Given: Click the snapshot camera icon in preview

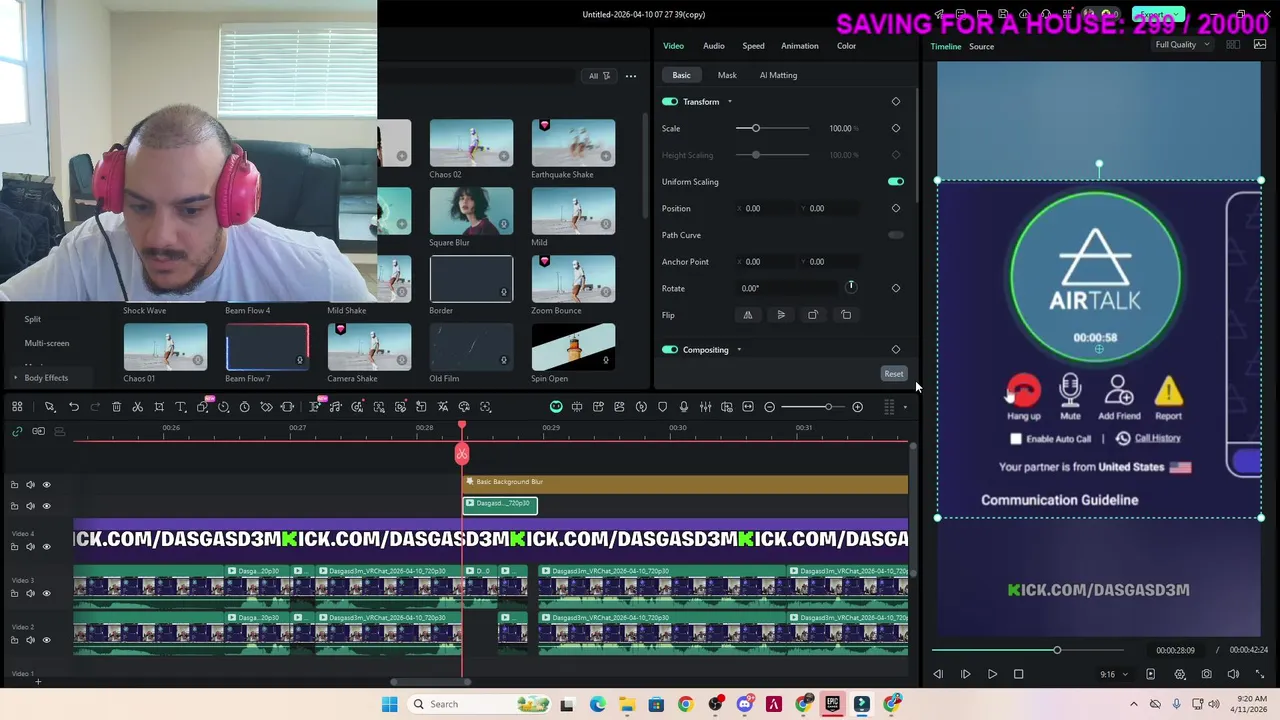Looking at the screenshot, I should click(1207, 674).
